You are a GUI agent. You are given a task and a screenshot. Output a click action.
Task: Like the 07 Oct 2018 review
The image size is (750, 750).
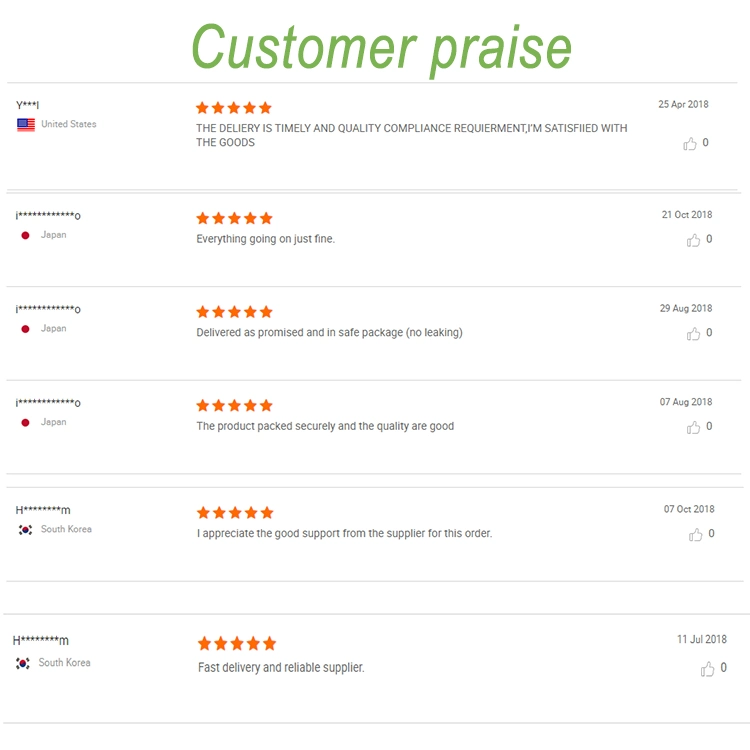(x=695, y=535)
